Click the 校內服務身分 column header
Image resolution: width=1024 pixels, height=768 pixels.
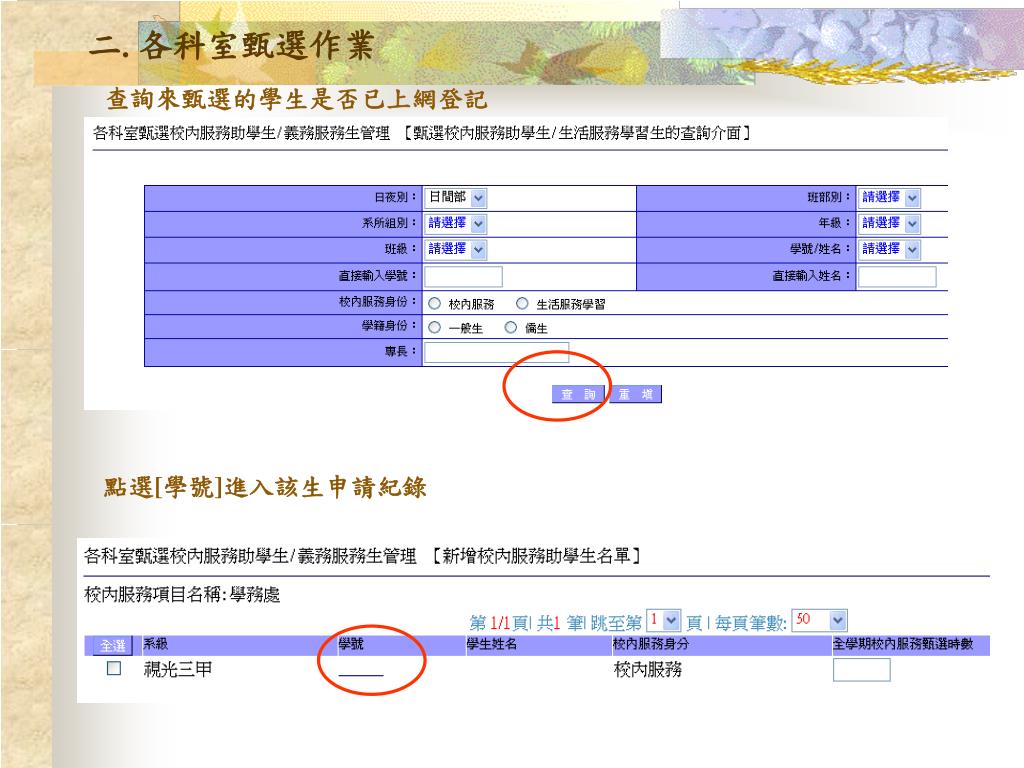point(650,645)
